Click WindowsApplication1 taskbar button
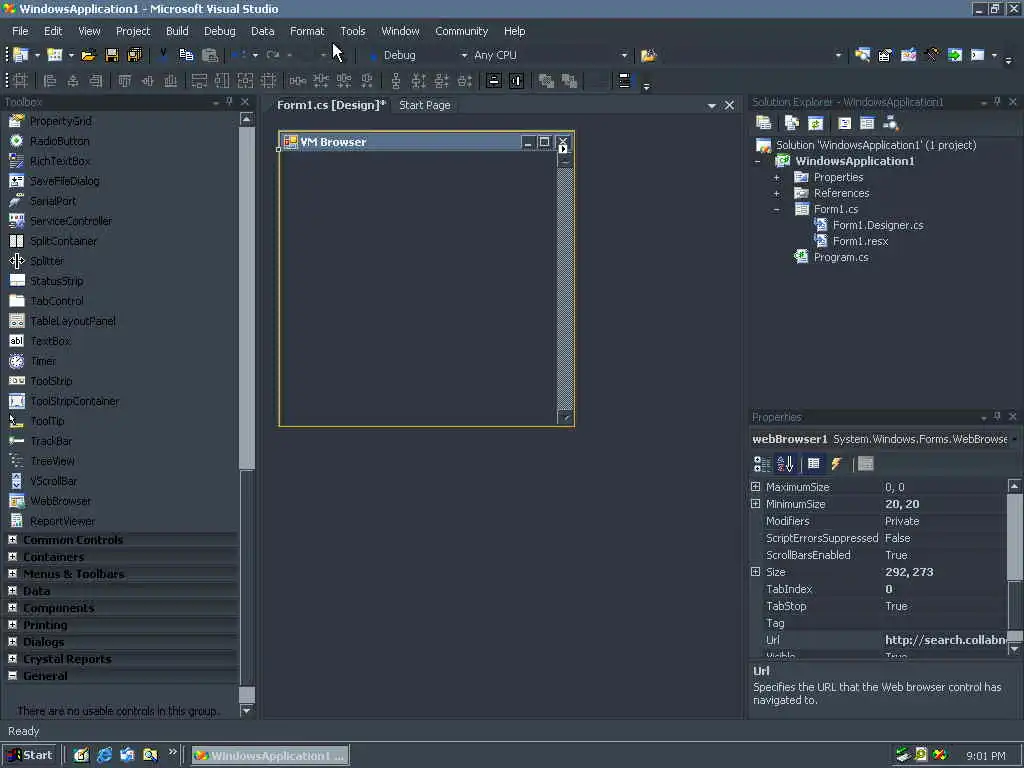This screenshot has height=768, width=1024. 270,755
